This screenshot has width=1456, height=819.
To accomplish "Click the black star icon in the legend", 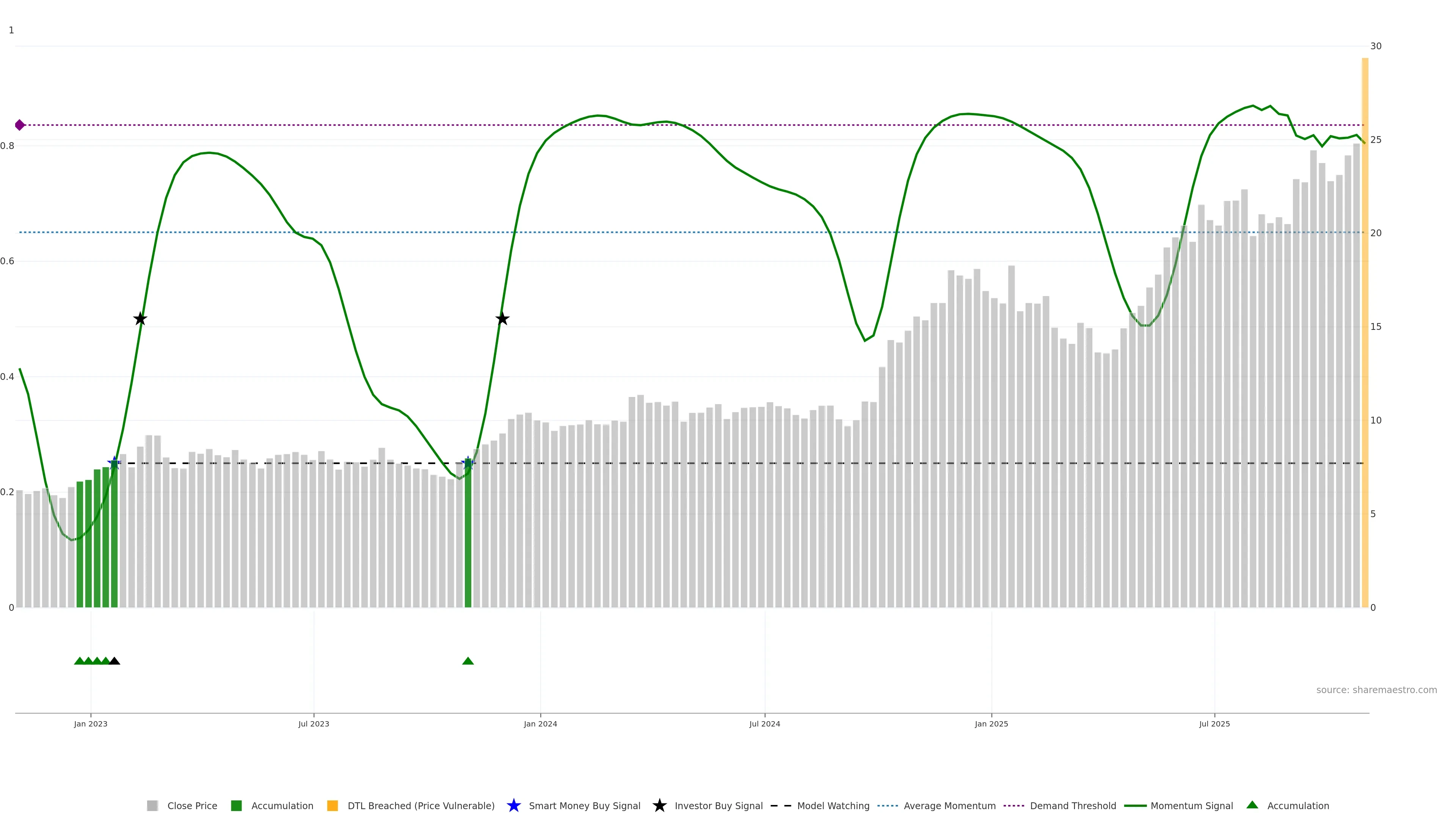I will pyautogui.click(x=660, y=805).
